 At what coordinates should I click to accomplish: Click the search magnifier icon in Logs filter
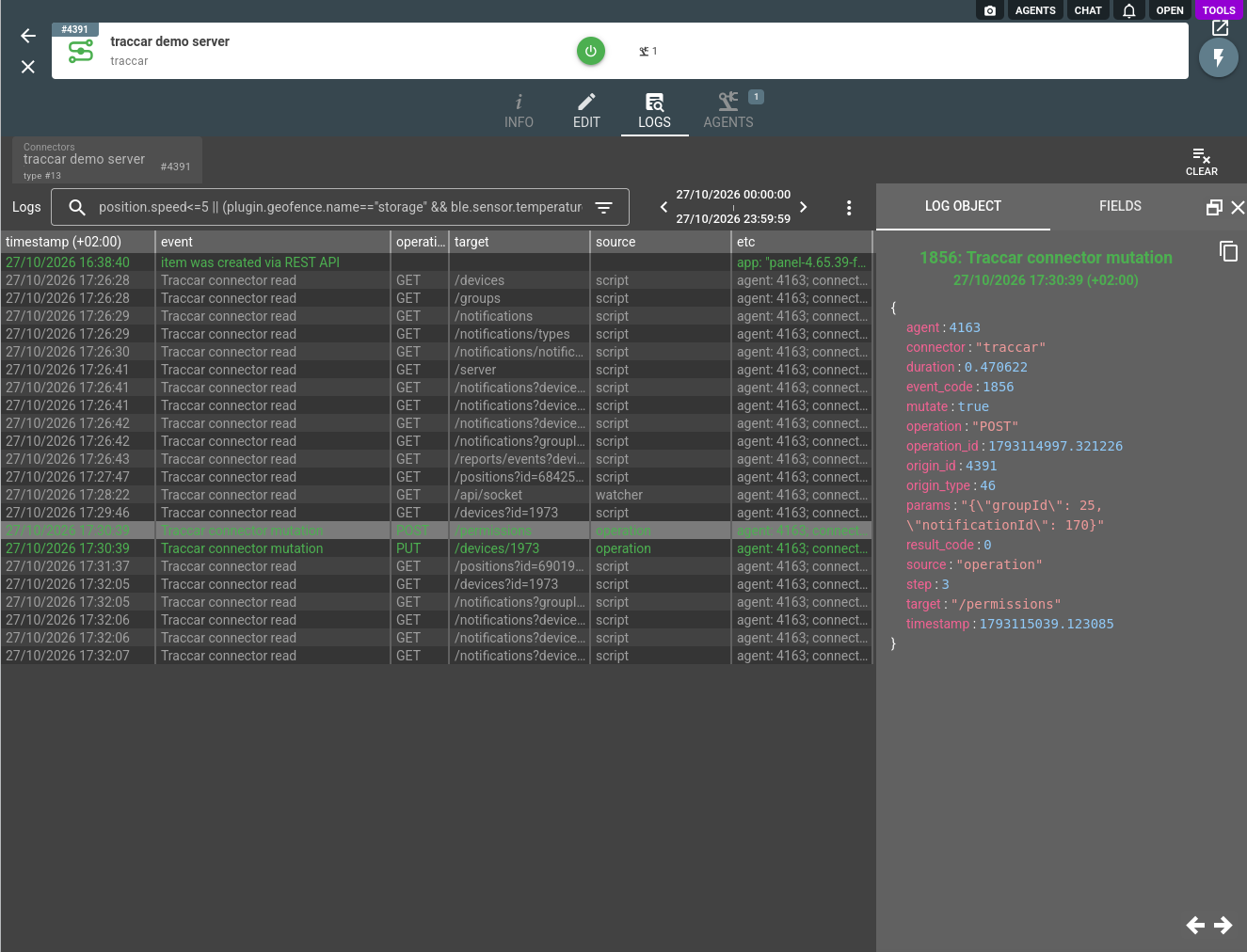click(77, 207)
